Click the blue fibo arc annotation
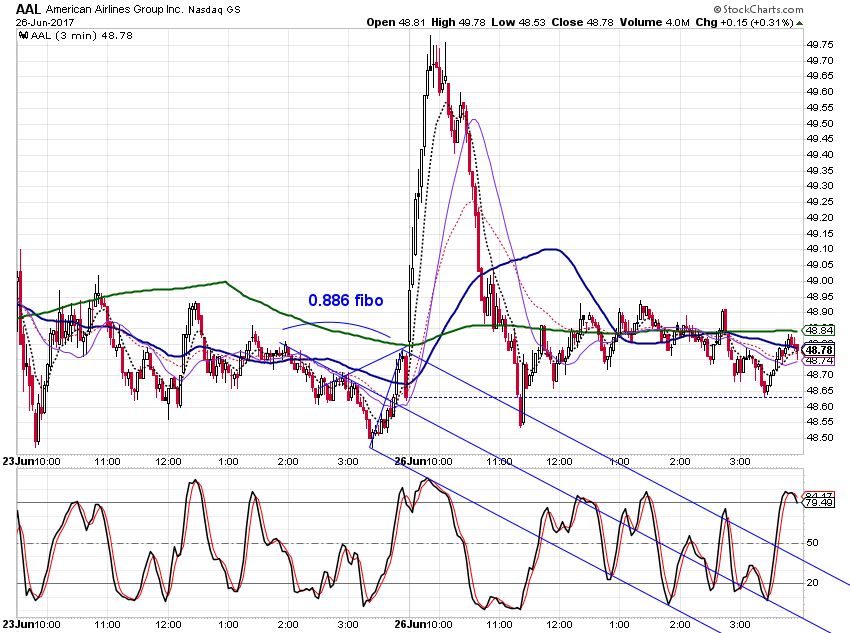The width and height of the screenshot is (850, 633). click(x=336, y=325)
